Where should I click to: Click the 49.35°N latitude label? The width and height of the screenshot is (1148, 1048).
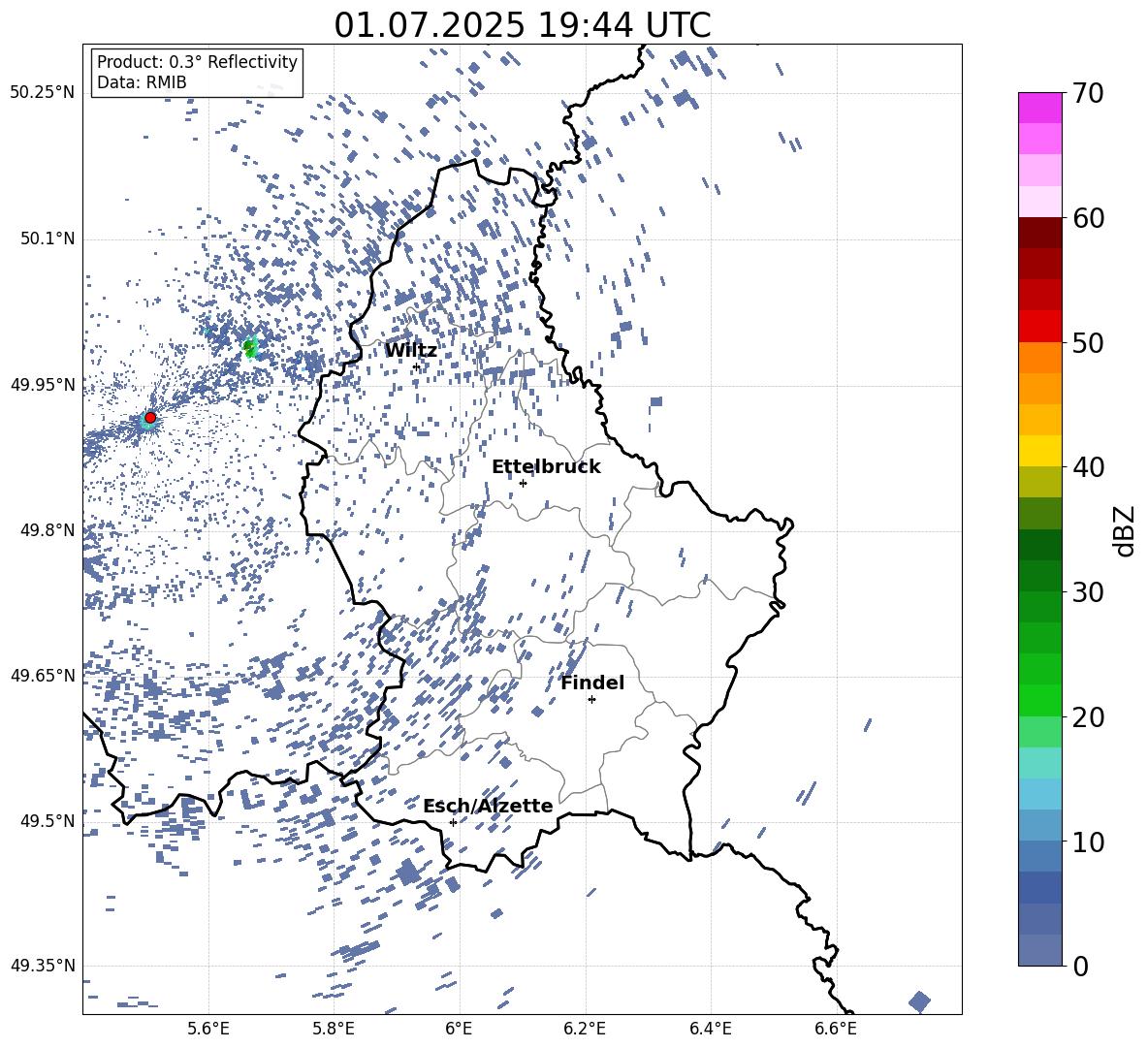tap(43, 966)
